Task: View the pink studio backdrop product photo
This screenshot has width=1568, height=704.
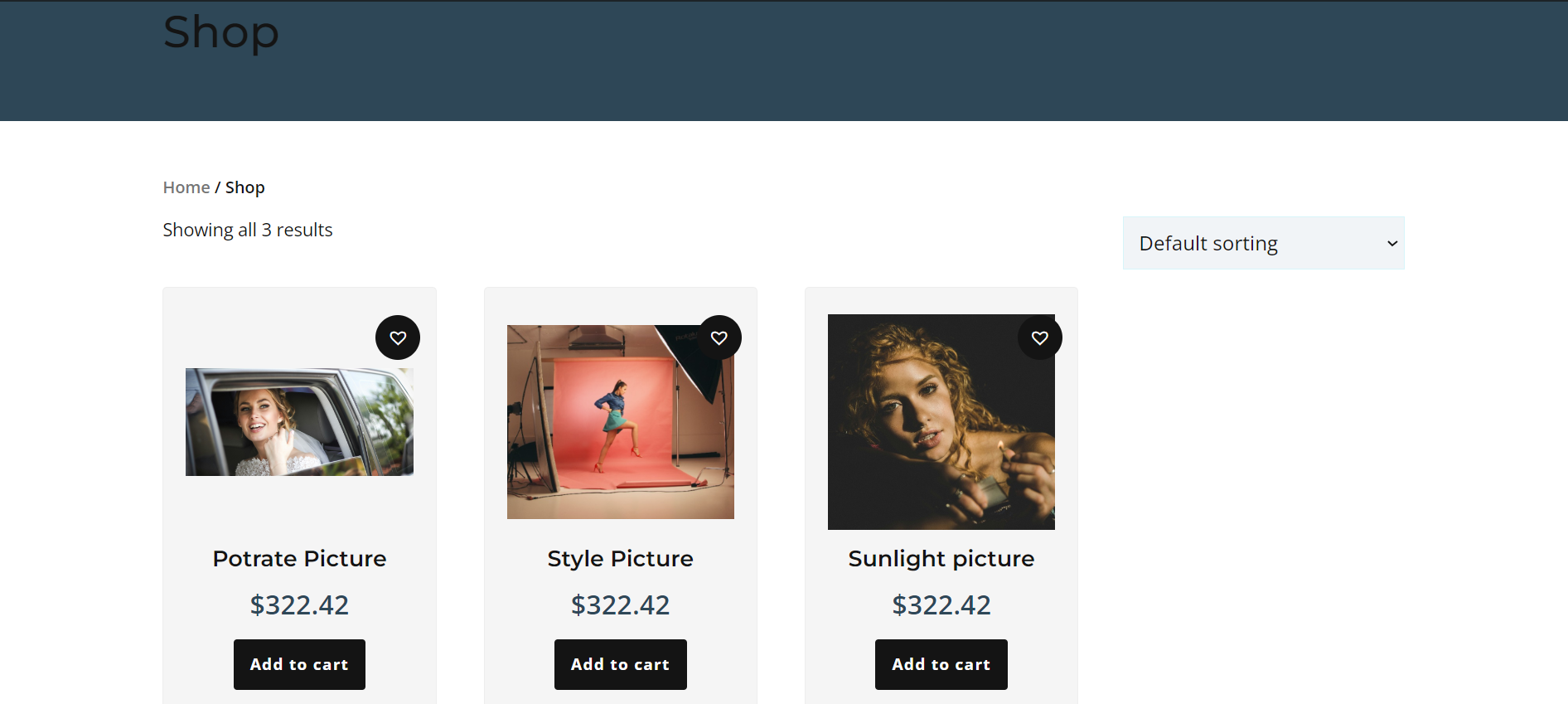Action: coord(620,422)
